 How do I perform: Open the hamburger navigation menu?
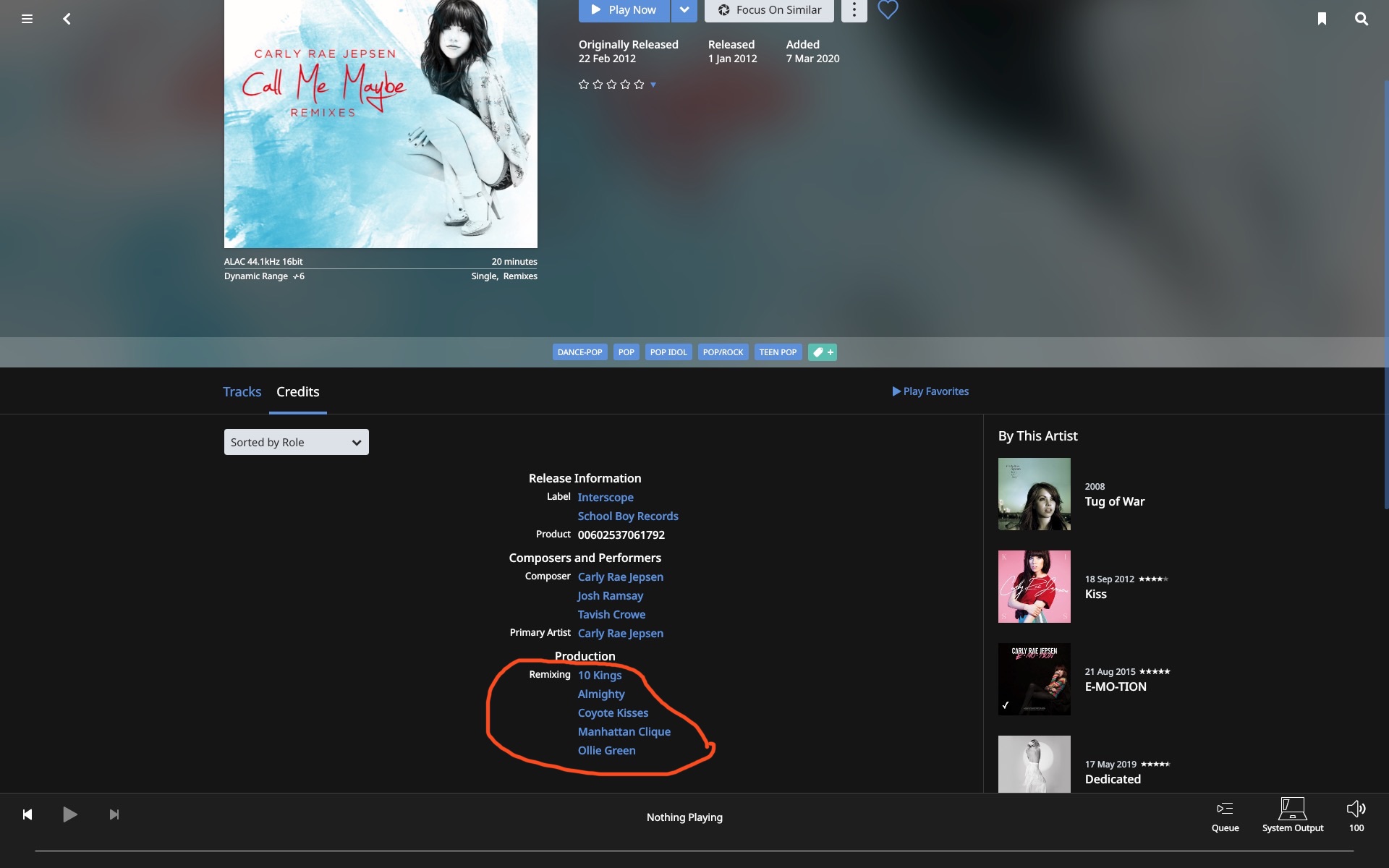pos(27,19)
